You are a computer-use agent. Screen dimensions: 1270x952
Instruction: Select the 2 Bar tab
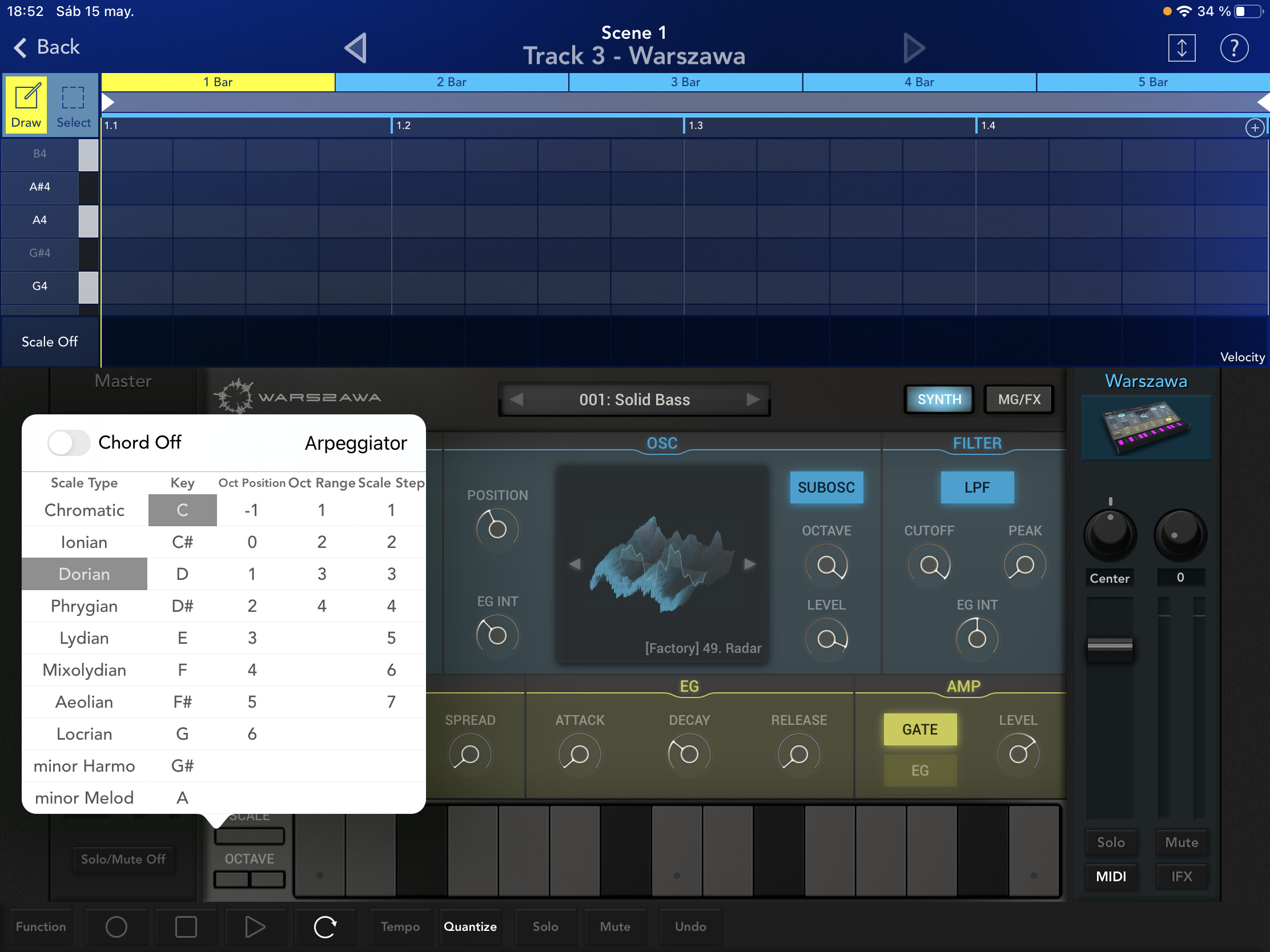(452, 82)
